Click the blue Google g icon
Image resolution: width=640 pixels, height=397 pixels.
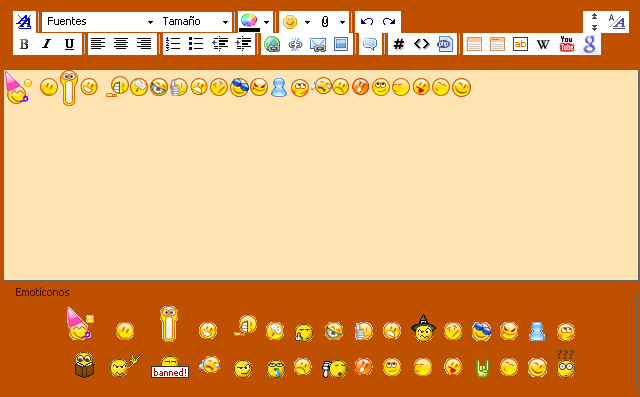coord(589,44)
